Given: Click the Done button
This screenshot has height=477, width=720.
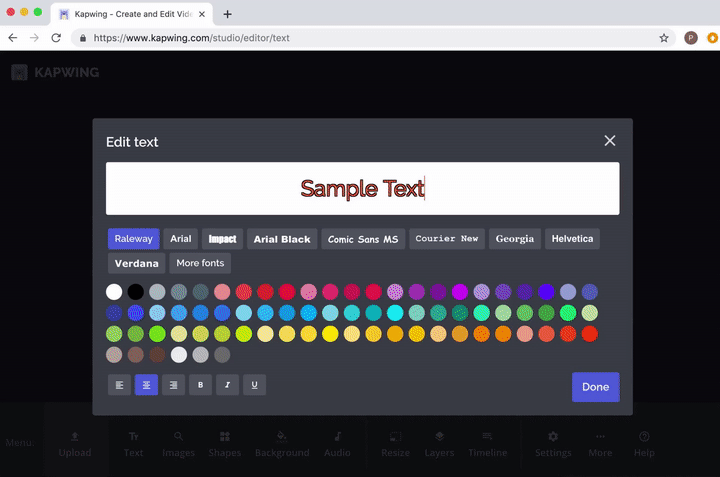Looking at the screenshot, I should pos(595,387).
